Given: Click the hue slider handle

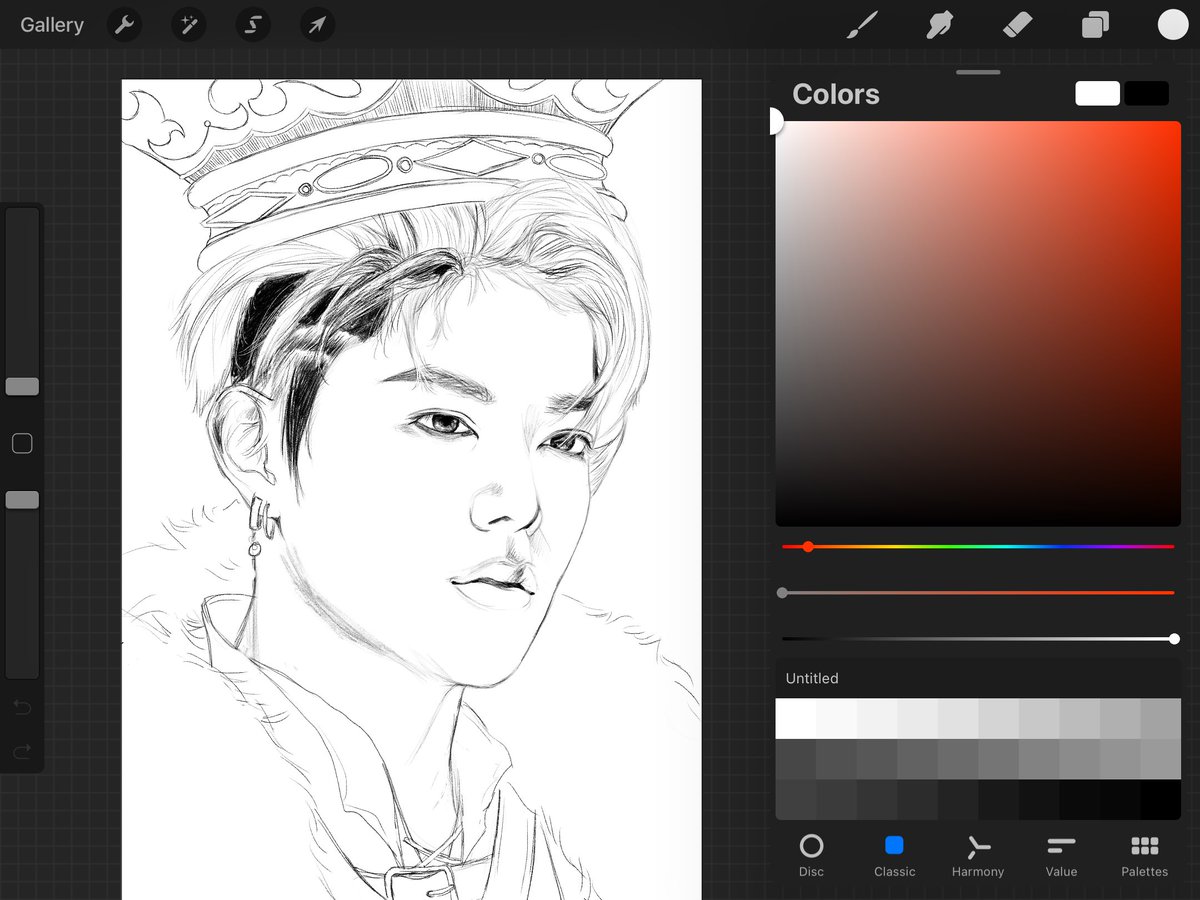Looking at the screenshot, I should coord(808,547).
